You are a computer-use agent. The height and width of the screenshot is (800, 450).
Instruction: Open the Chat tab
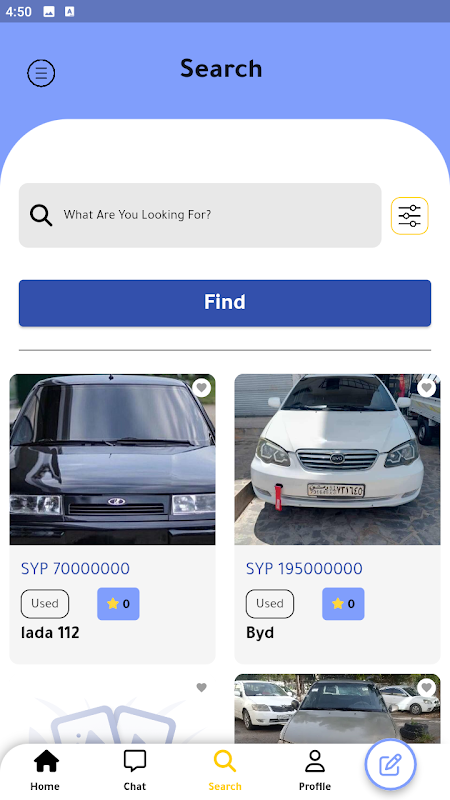135,770
